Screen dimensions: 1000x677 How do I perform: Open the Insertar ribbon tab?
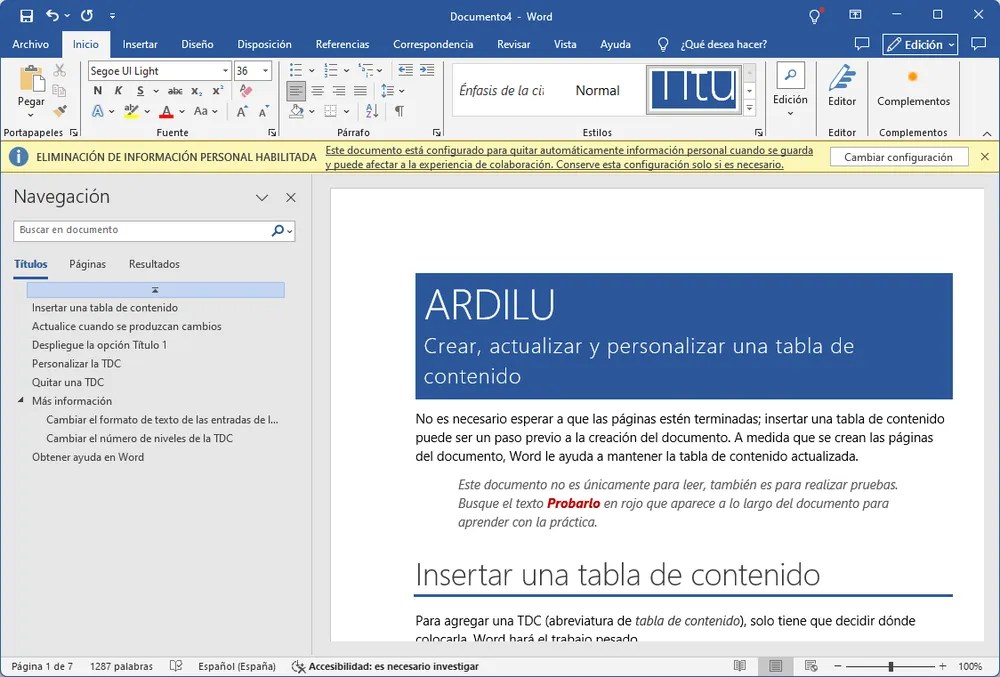pyautogui.click(x=140, y=44)
